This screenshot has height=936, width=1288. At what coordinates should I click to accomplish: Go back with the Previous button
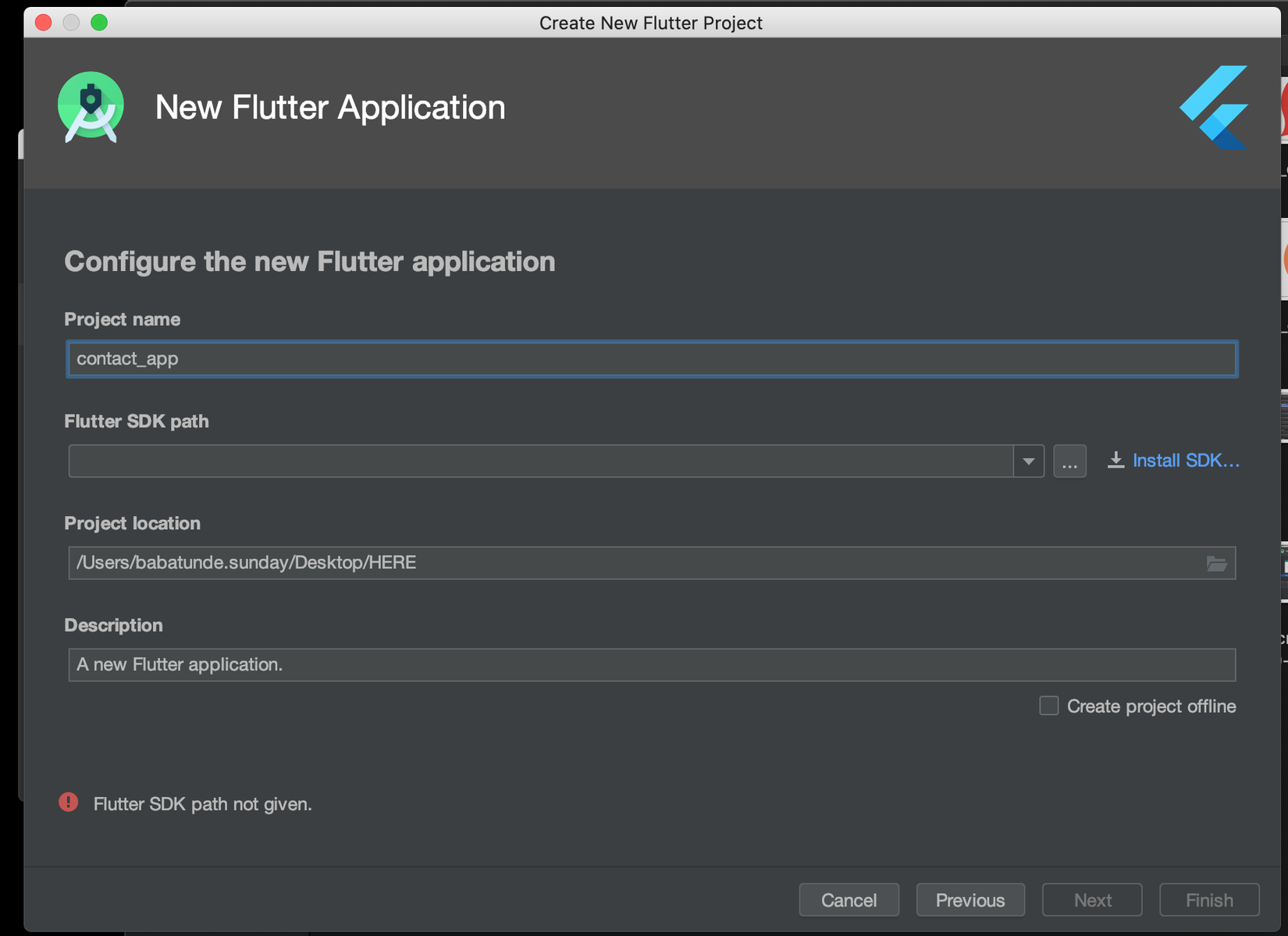tap(970, 900)
